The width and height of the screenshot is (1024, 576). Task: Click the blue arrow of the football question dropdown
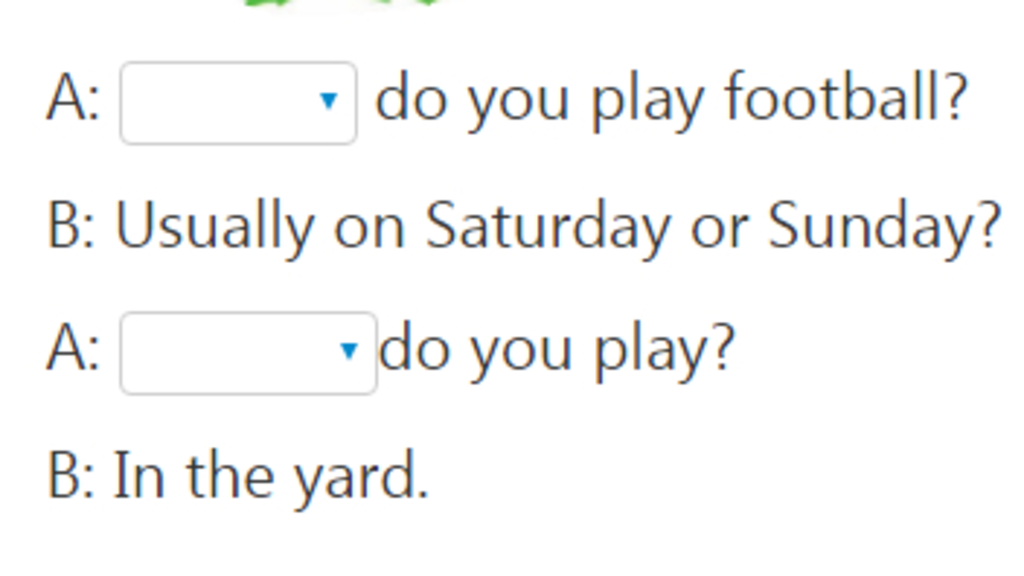click(x=328, y=101)
